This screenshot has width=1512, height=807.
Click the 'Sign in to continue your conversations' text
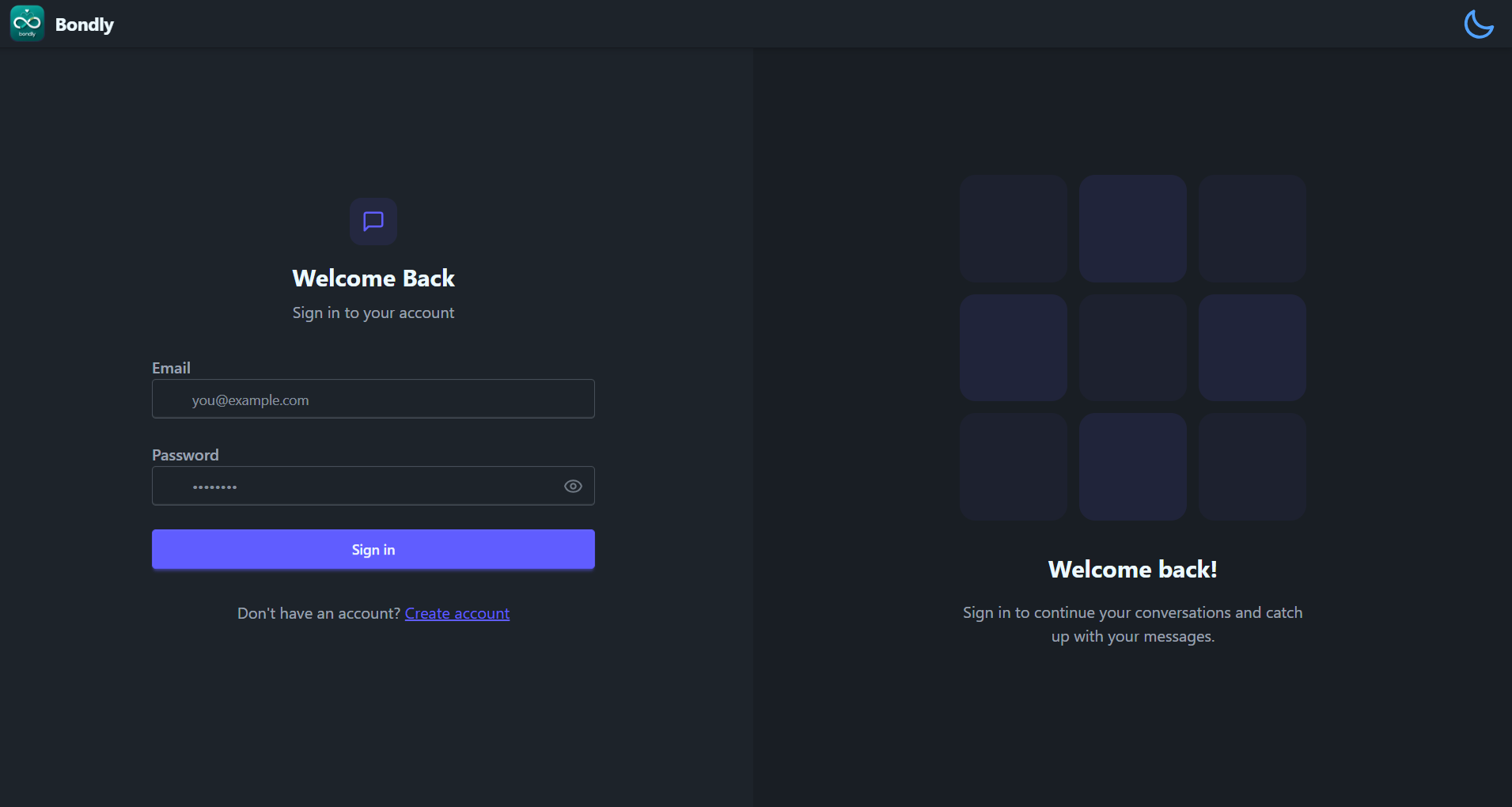coord(1132,624)
